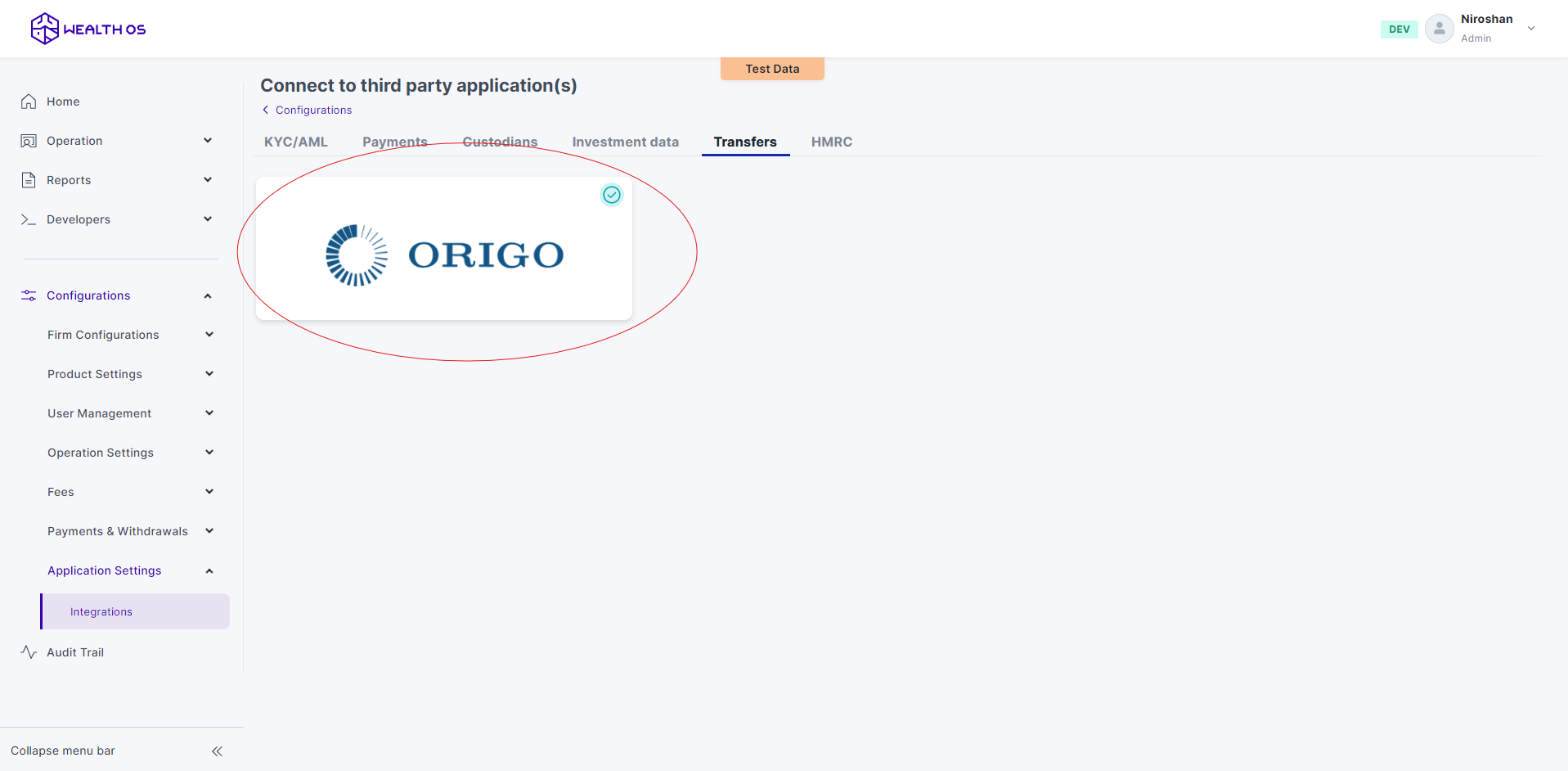Click the DEV environment badge
This screenshot has width=1568, height=771.
(x=1400, y=29)
